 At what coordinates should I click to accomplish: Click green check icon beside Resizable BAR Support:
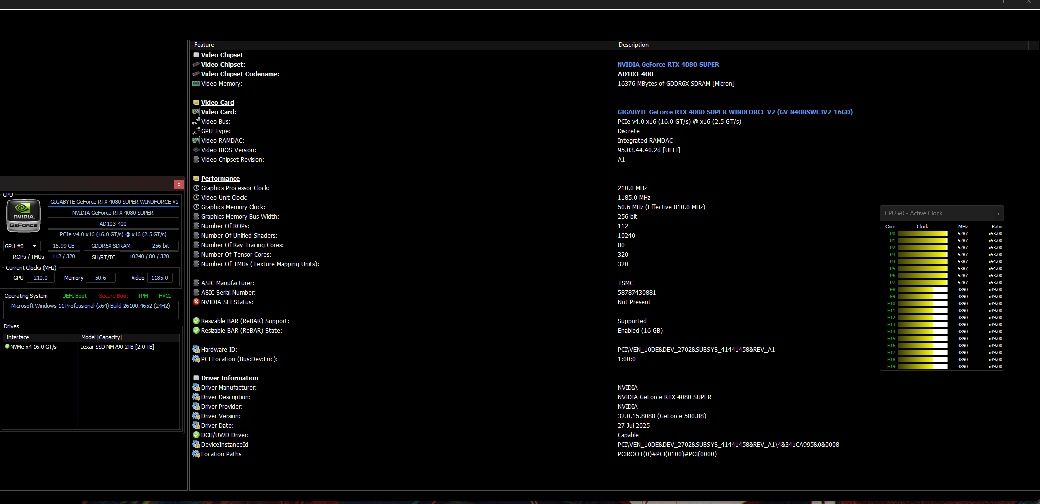tap(196, 321)
